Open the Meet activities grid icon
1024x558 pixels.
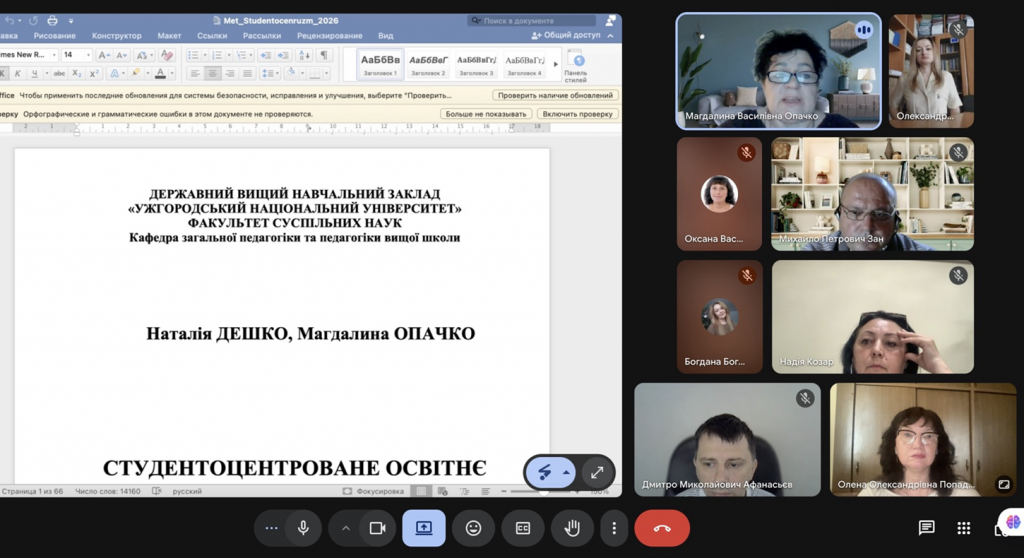[964, 528]
